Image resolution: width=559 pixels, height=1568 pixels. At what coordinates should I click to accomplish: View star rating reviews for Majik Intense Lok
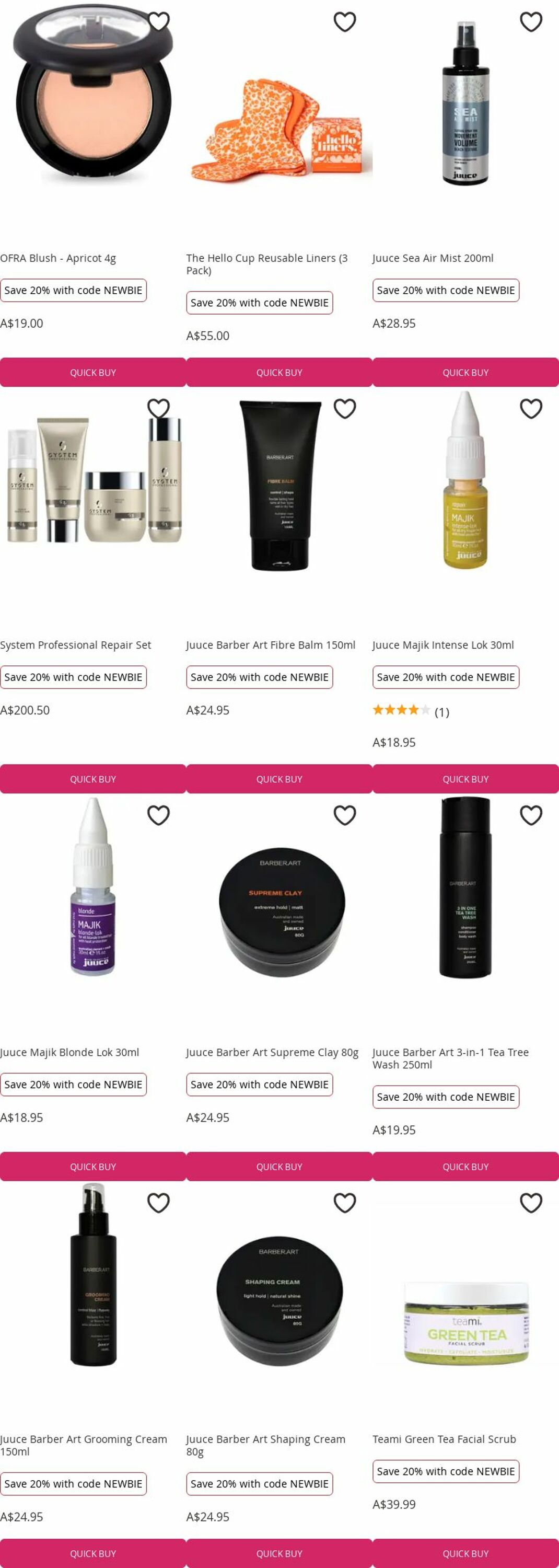pyautogui.click(x=411, y=711)
